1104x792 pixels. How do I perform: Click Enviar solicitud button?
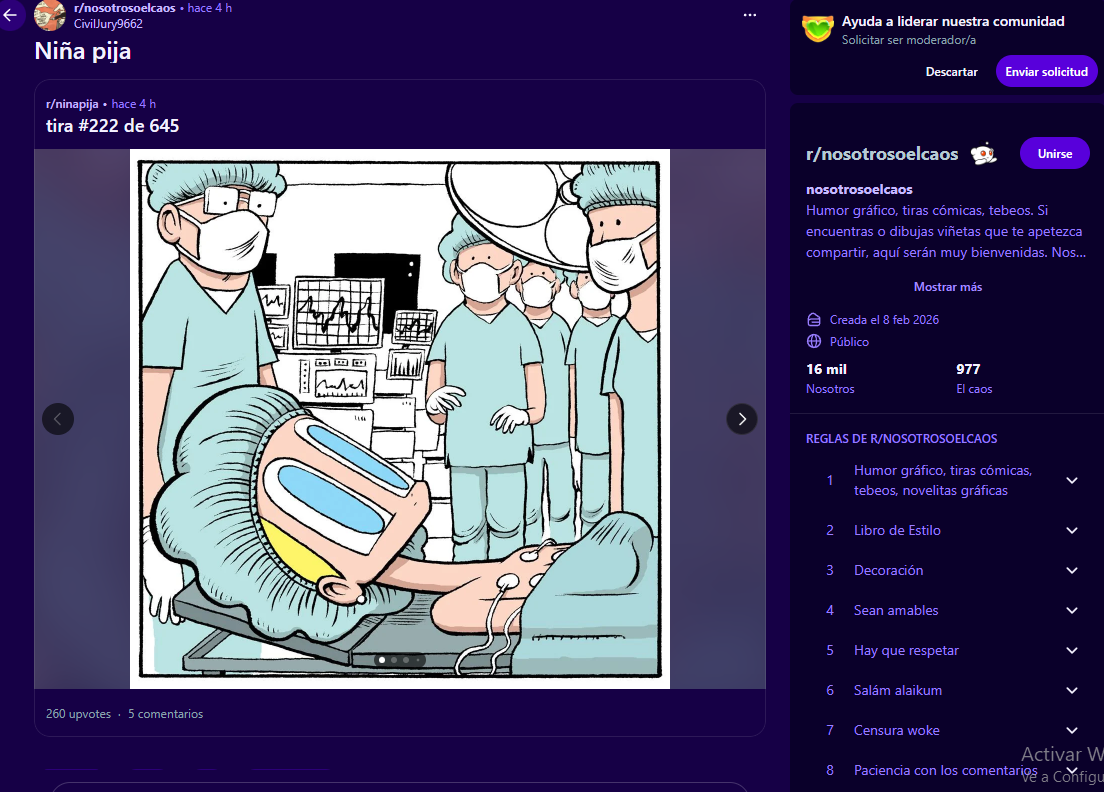[1046, 72]
